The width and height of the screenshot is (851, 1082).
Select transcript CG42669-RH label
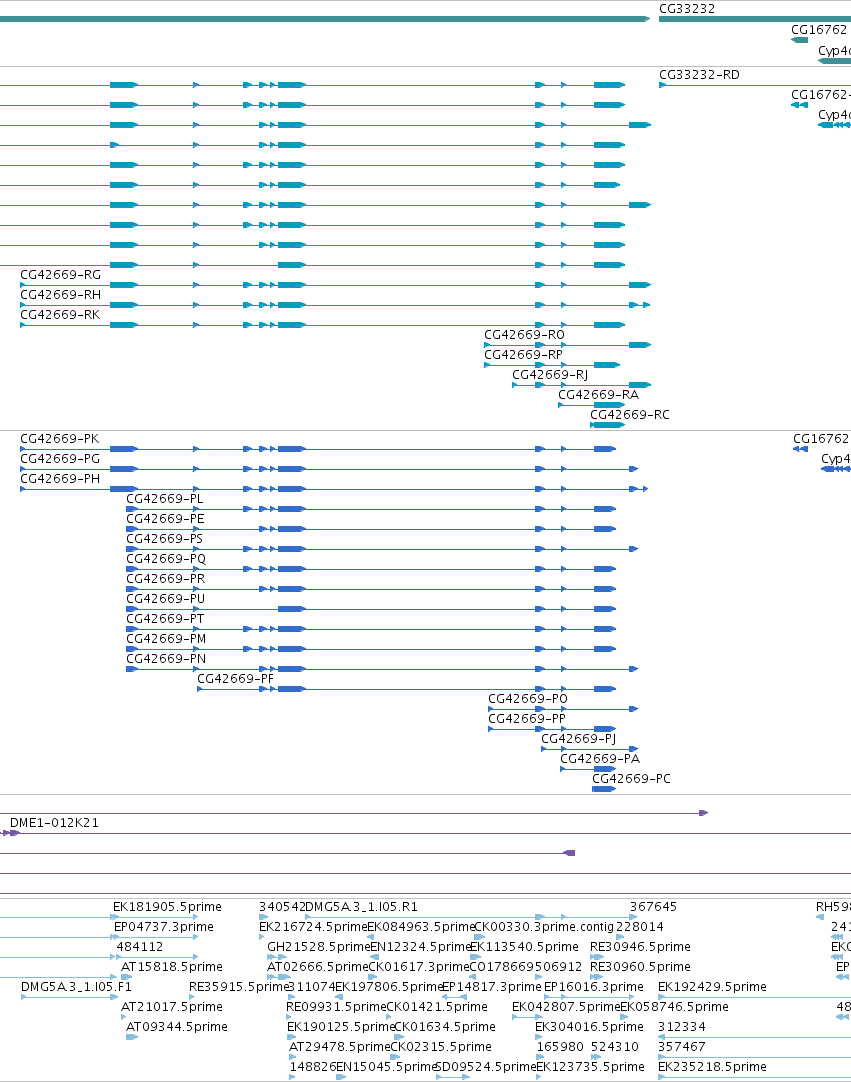(60, 295)
